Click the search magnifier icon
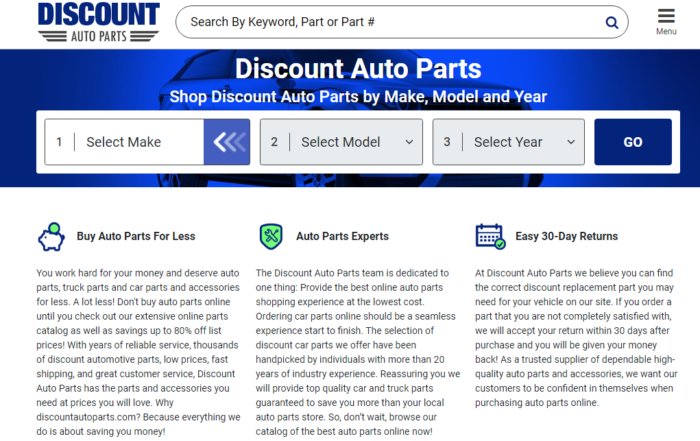The image size is (700, 441). point(612,22)
